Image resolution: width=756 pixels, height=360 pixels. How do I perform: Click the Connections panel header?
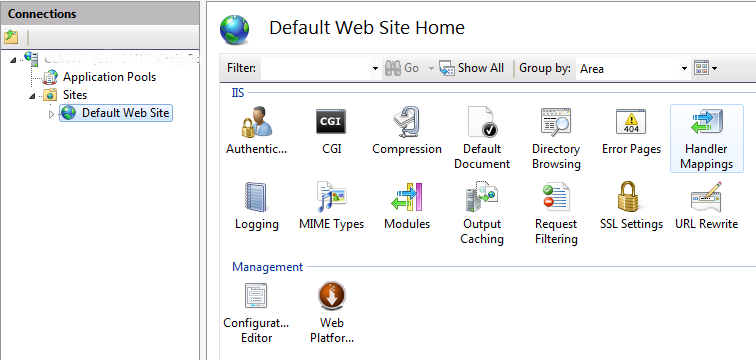(100, 13)
